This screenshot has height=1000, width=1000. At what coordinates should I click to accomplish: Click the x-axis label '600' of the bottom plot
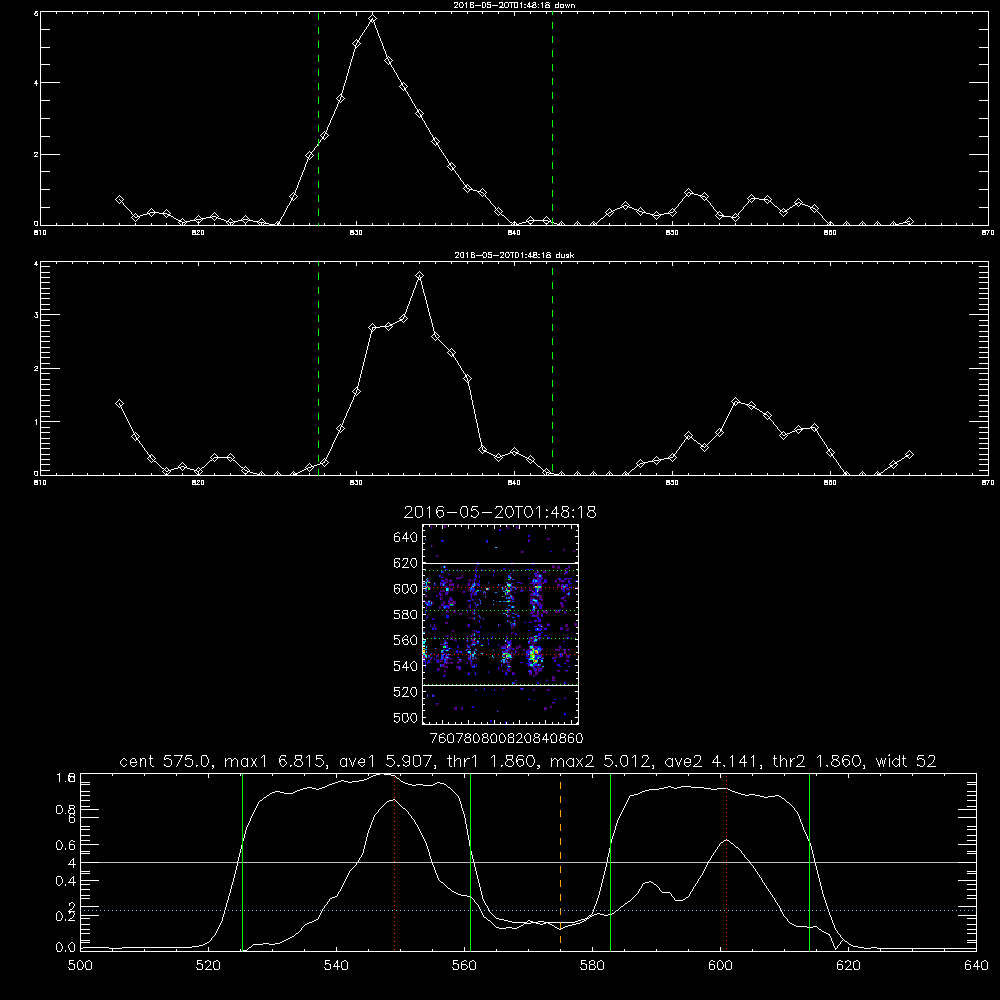(x=721, y=966)
